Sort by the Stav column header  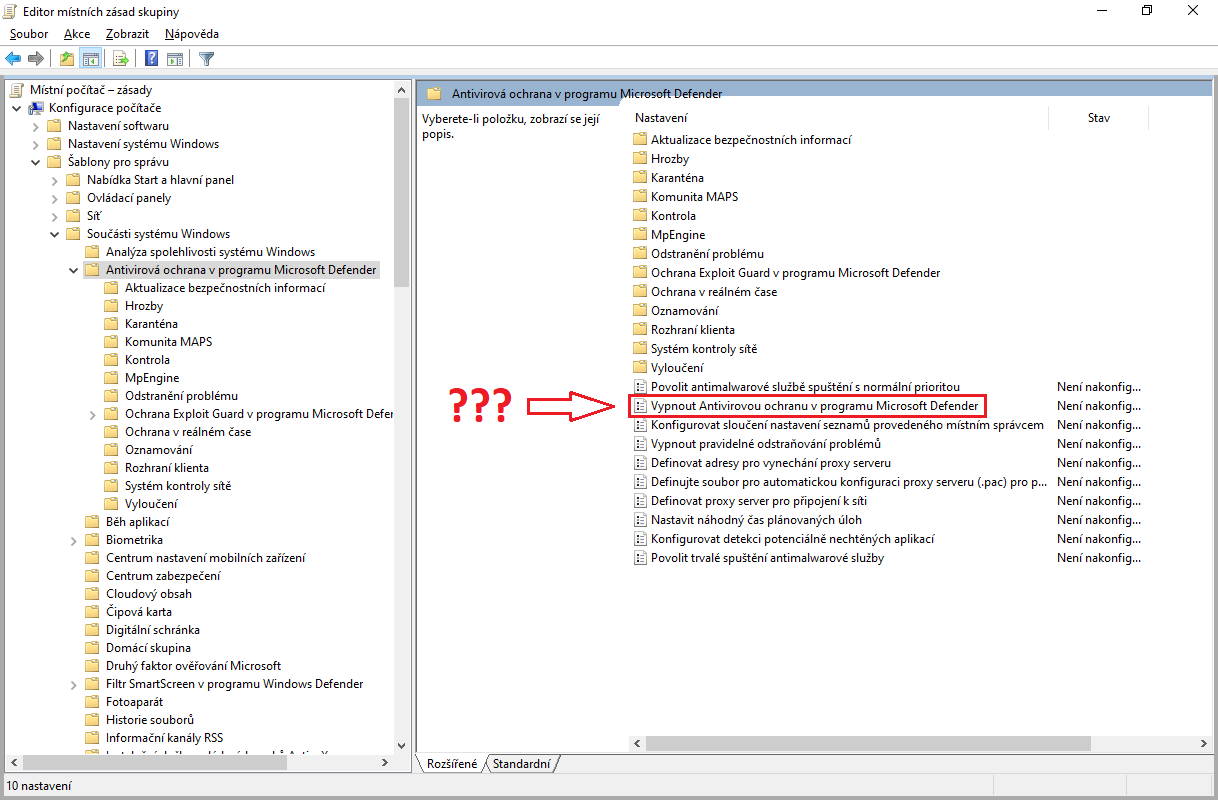1098,118
